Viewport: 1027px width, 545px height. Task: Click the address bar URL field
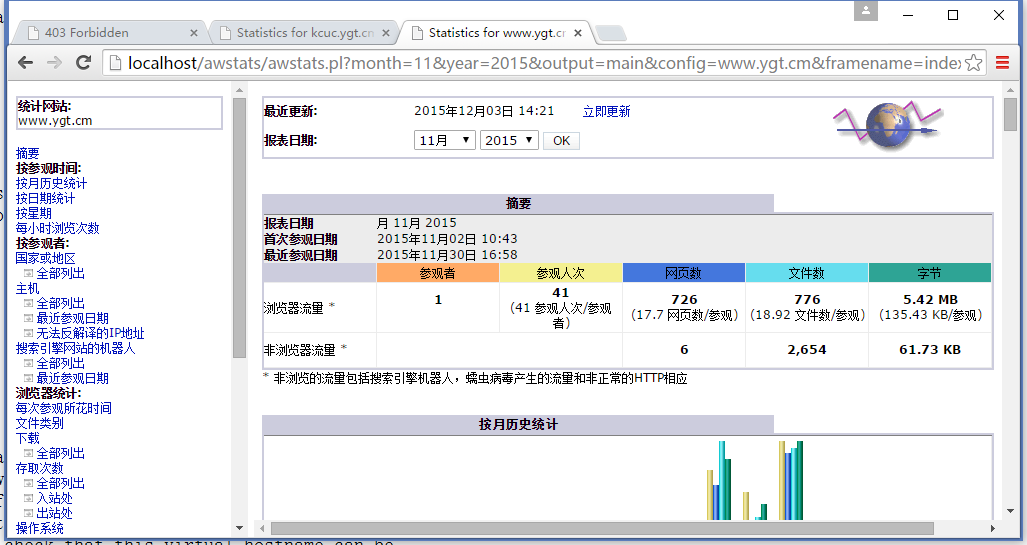[x=540, y=63]
